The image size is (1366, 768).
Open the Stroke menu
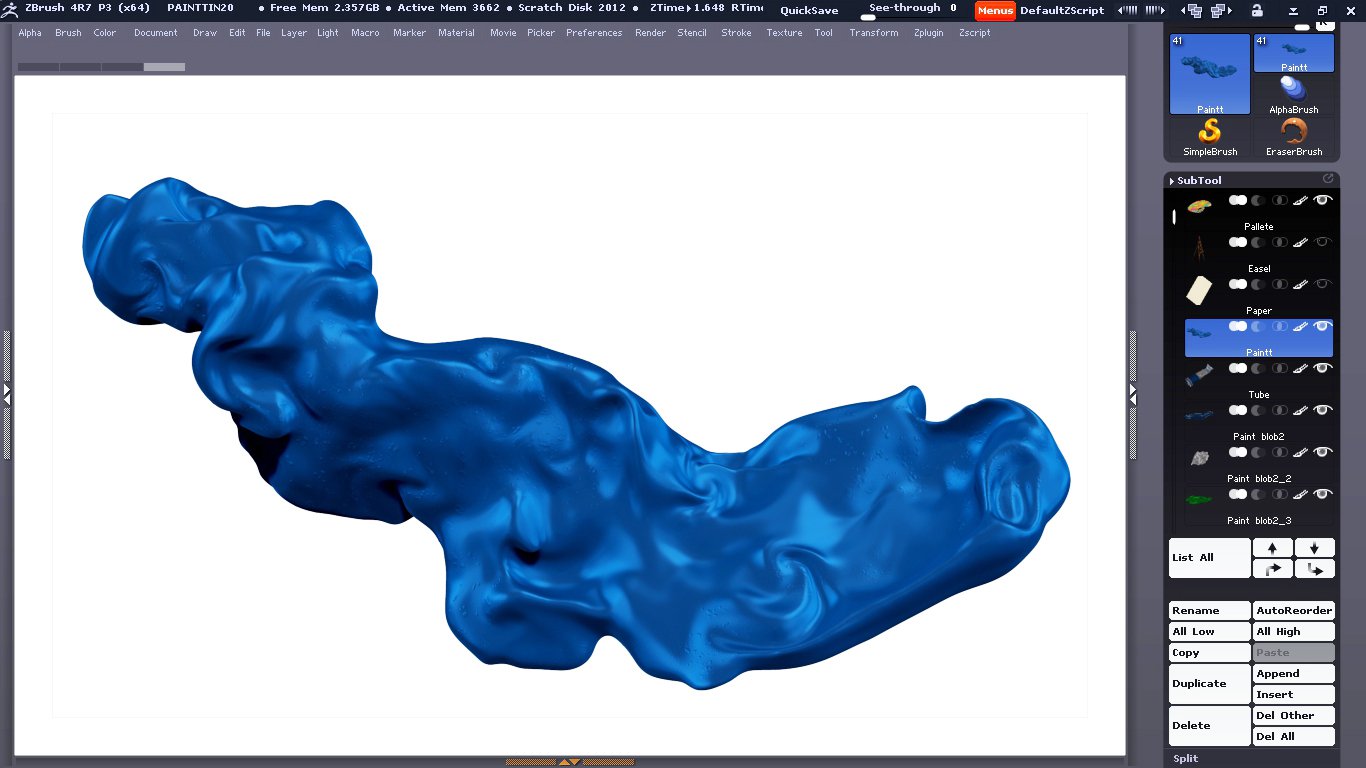pos(736,33)
